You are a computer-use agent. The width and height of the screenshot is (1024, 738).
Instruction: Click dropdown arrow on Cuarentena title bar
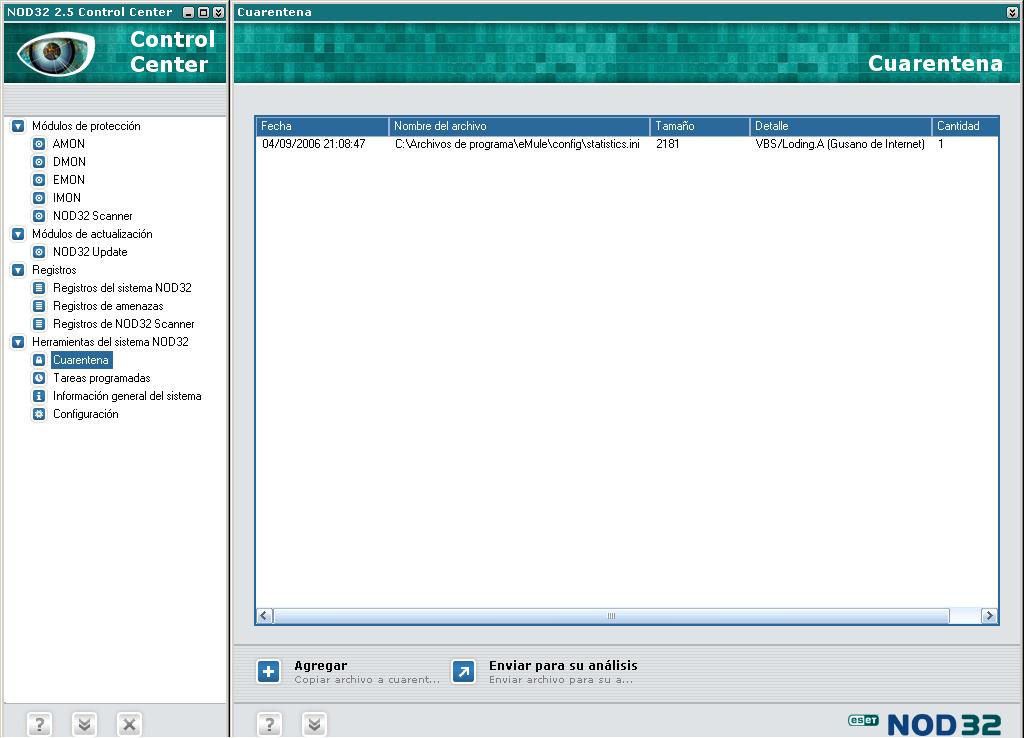1012,12
